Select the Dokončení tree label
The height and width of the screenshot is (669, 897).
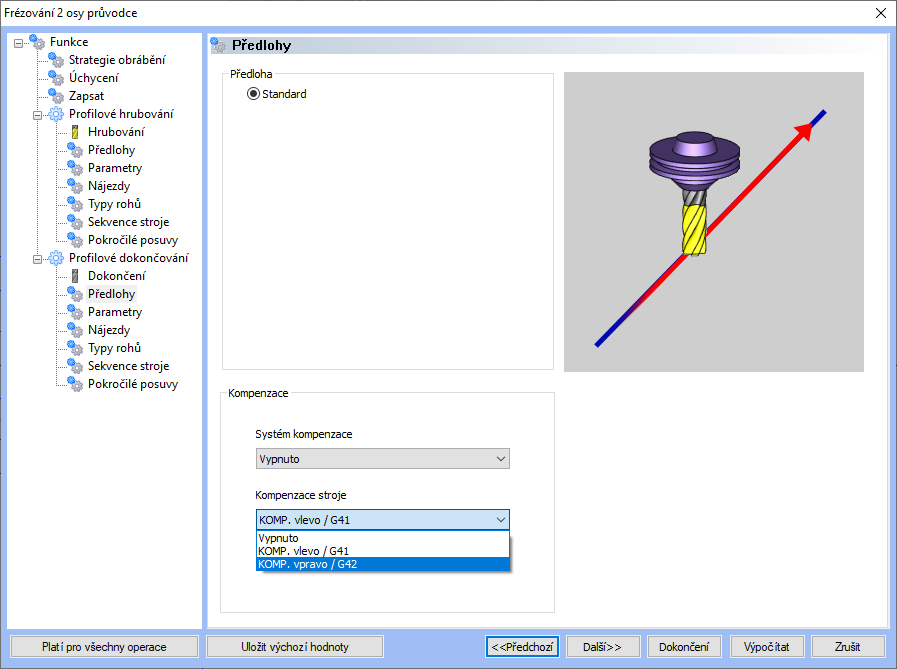117,276
